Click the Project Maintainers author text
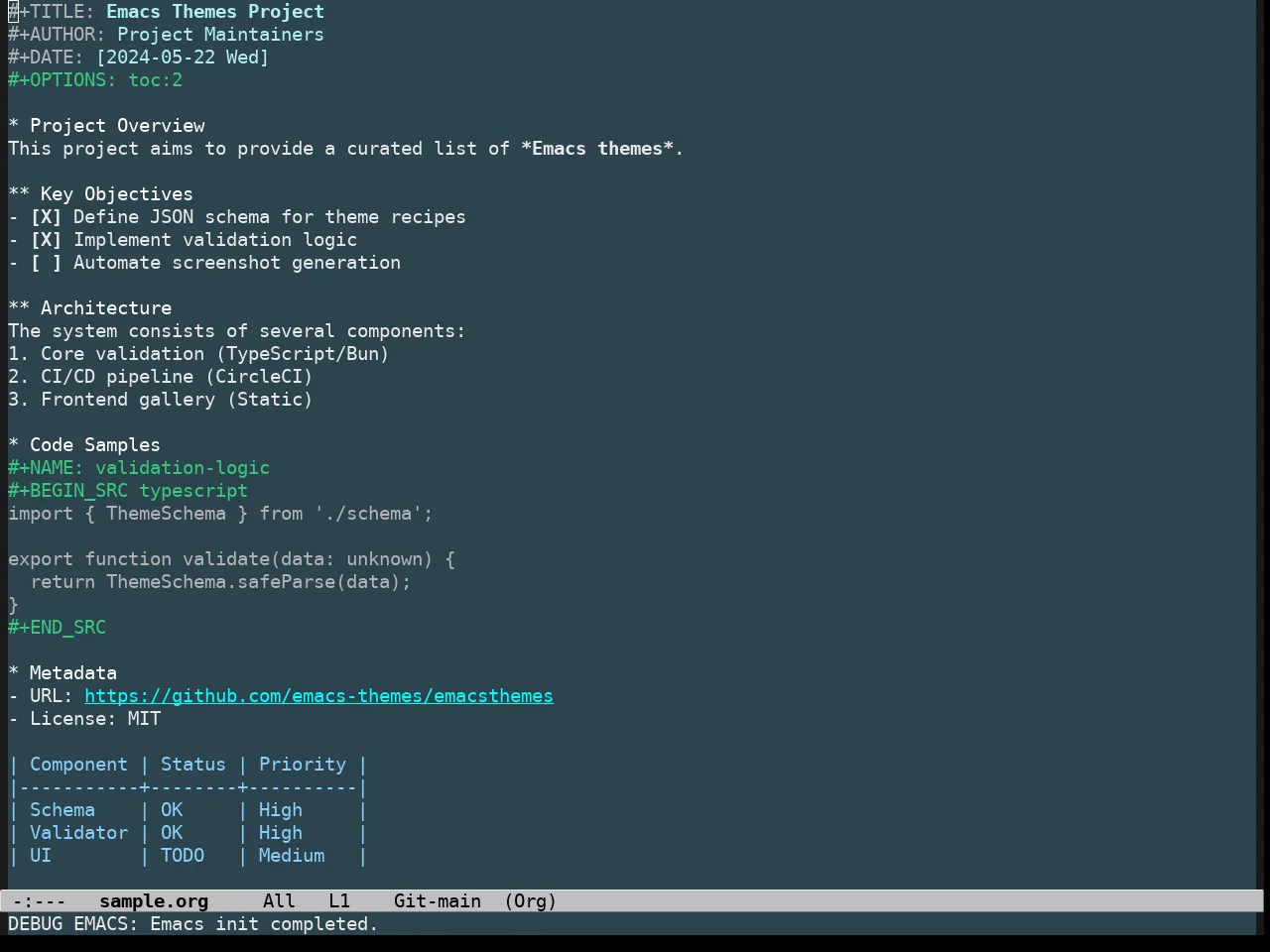 [x=220, y=35]
